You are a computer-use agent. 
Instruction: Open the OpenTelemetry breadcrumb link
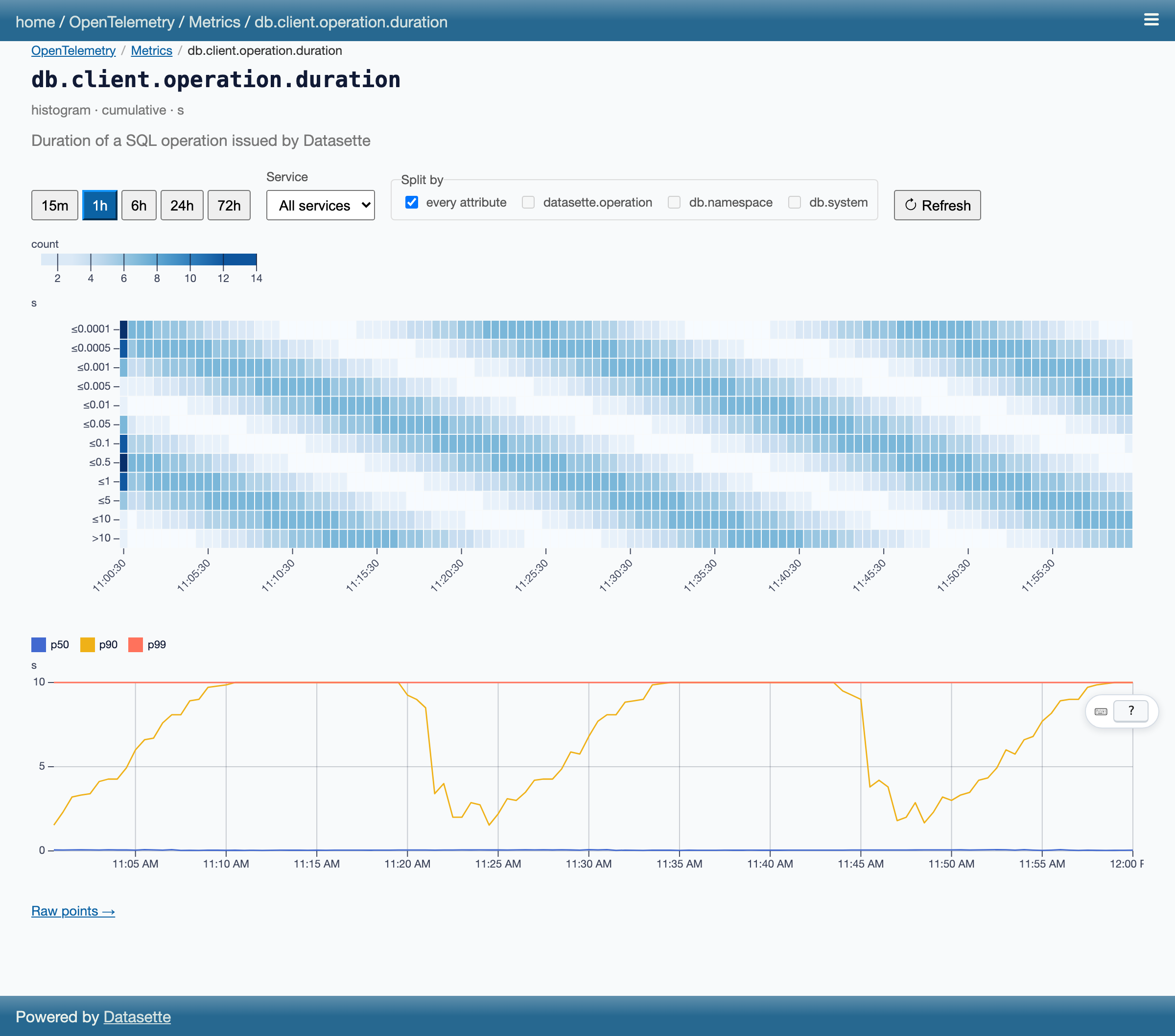(73, 50)
